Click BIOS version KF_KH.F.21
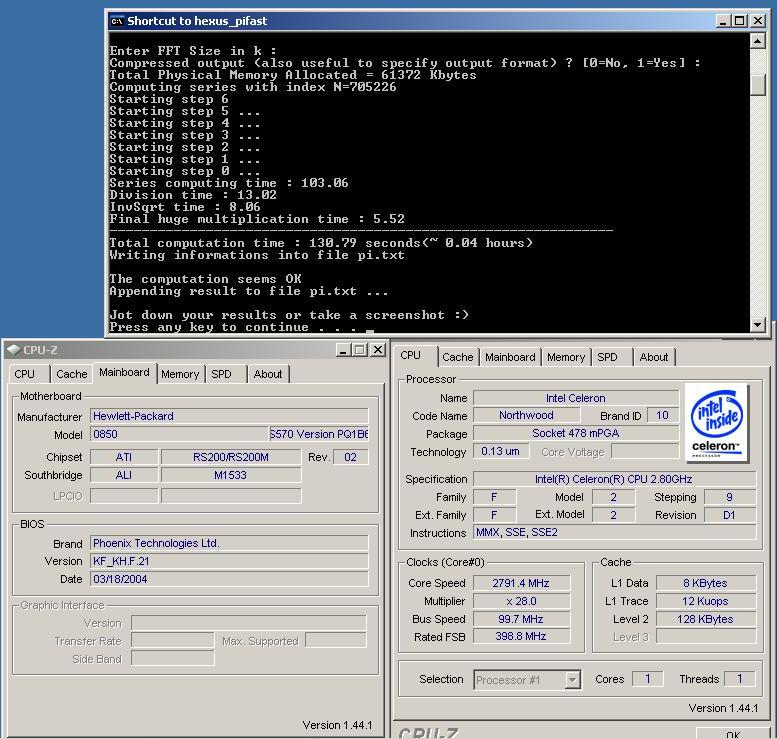The width and height of the screenshot is (777, 739). [x=229, y=561]
